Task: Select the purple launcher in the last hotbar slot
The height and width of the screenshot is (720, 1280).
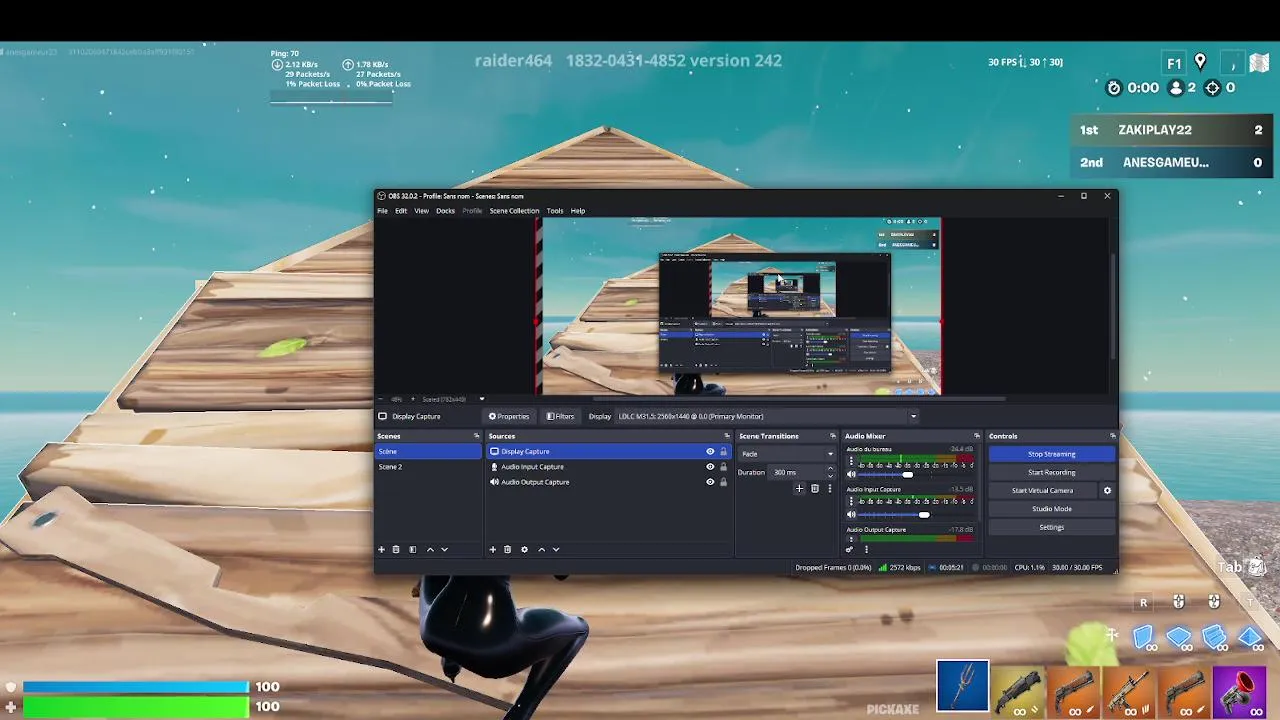Action: pos(1239,692)
